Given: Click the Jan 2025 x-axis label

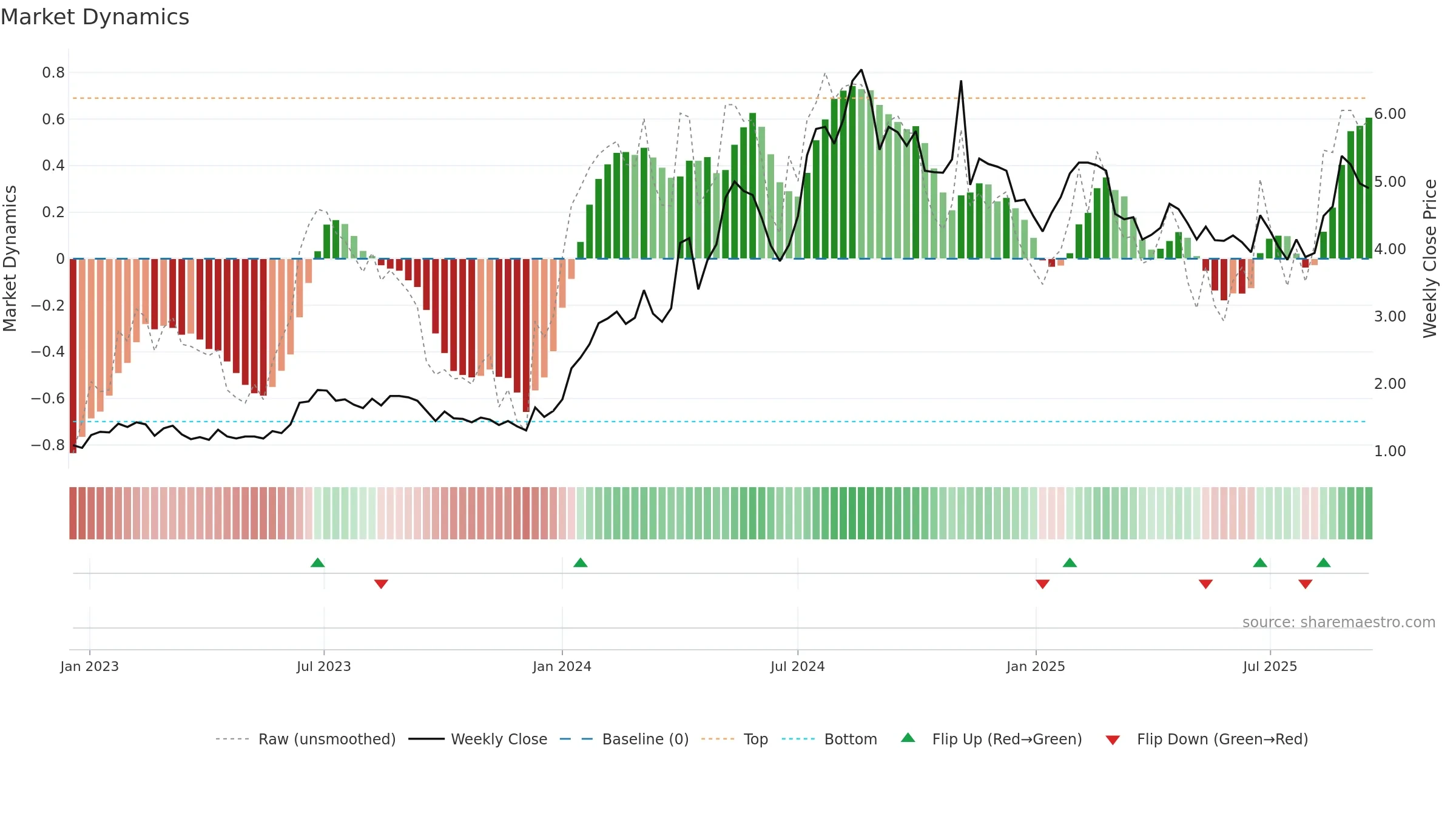Looking at the screenshot, I should click(1036, 666).
